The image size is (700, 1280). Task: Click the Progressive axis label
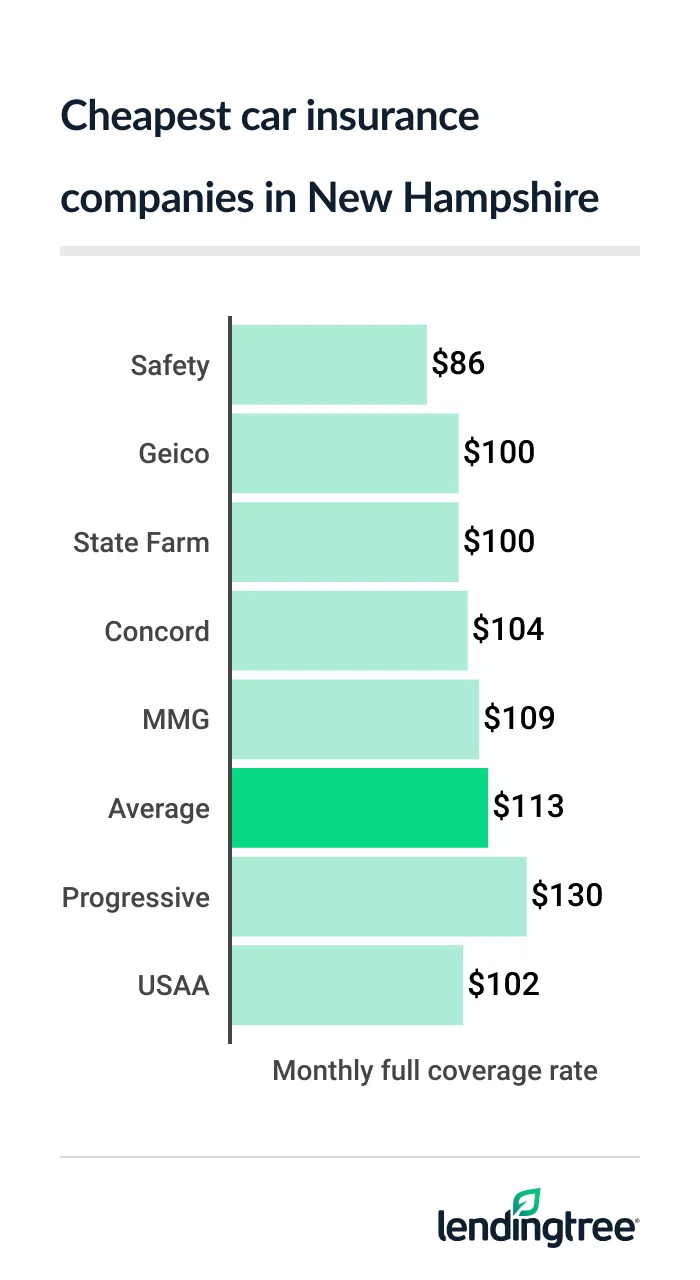tap(136, 898)
